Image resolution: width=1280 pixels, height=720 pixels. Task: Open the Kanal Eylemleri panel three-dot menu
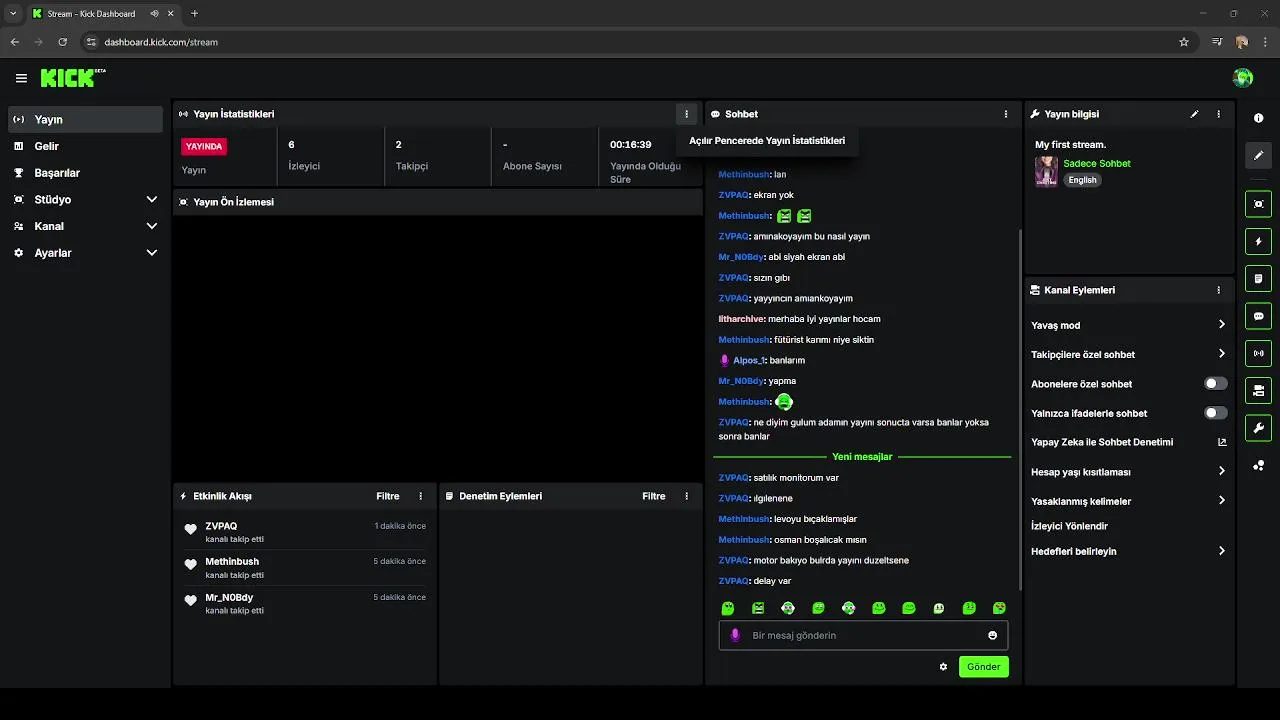[x=1218, y=290]
